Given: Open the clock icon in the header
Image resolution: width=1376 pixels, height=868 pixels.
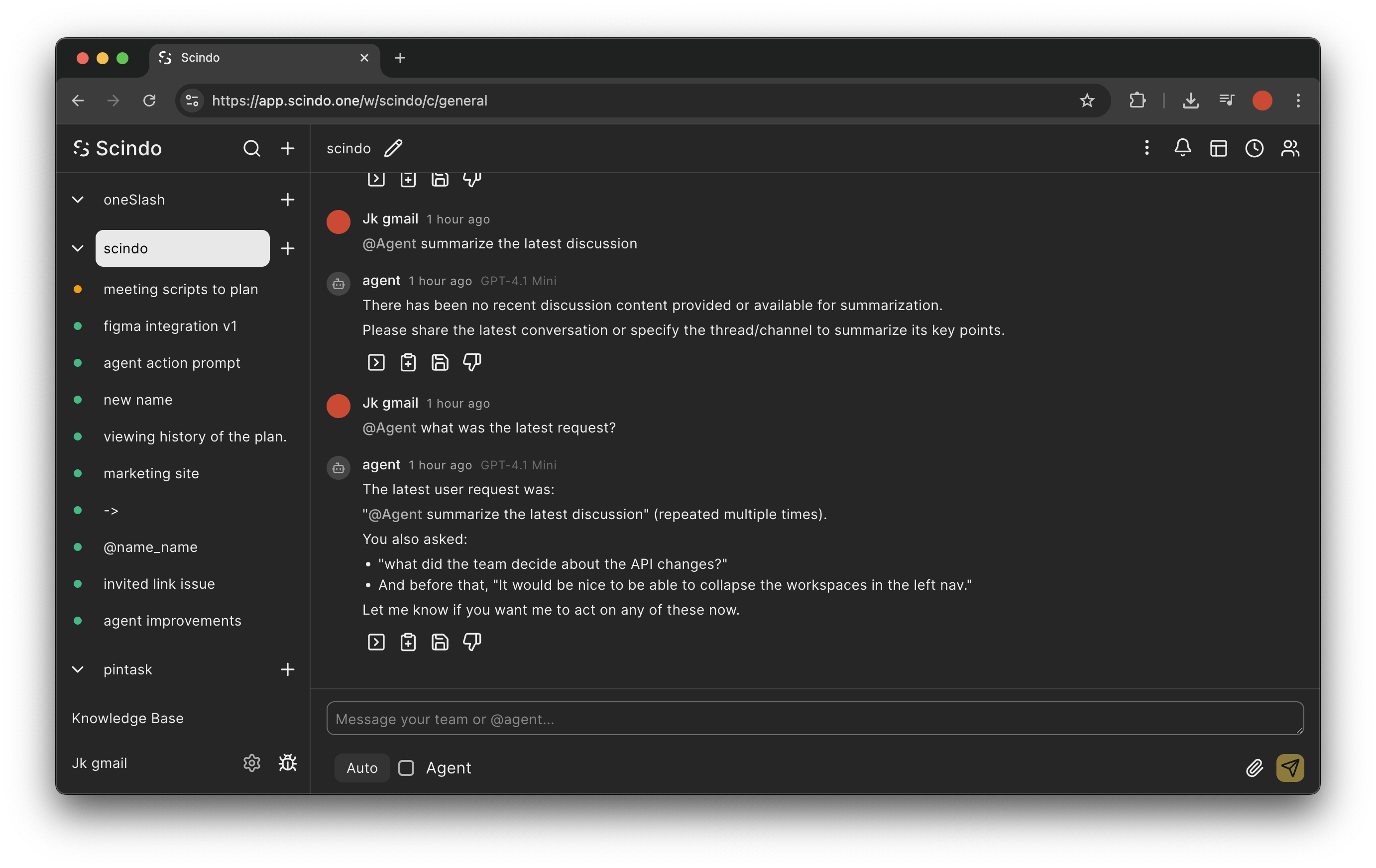Looking at the screenshot, I should click(1254, 149).
